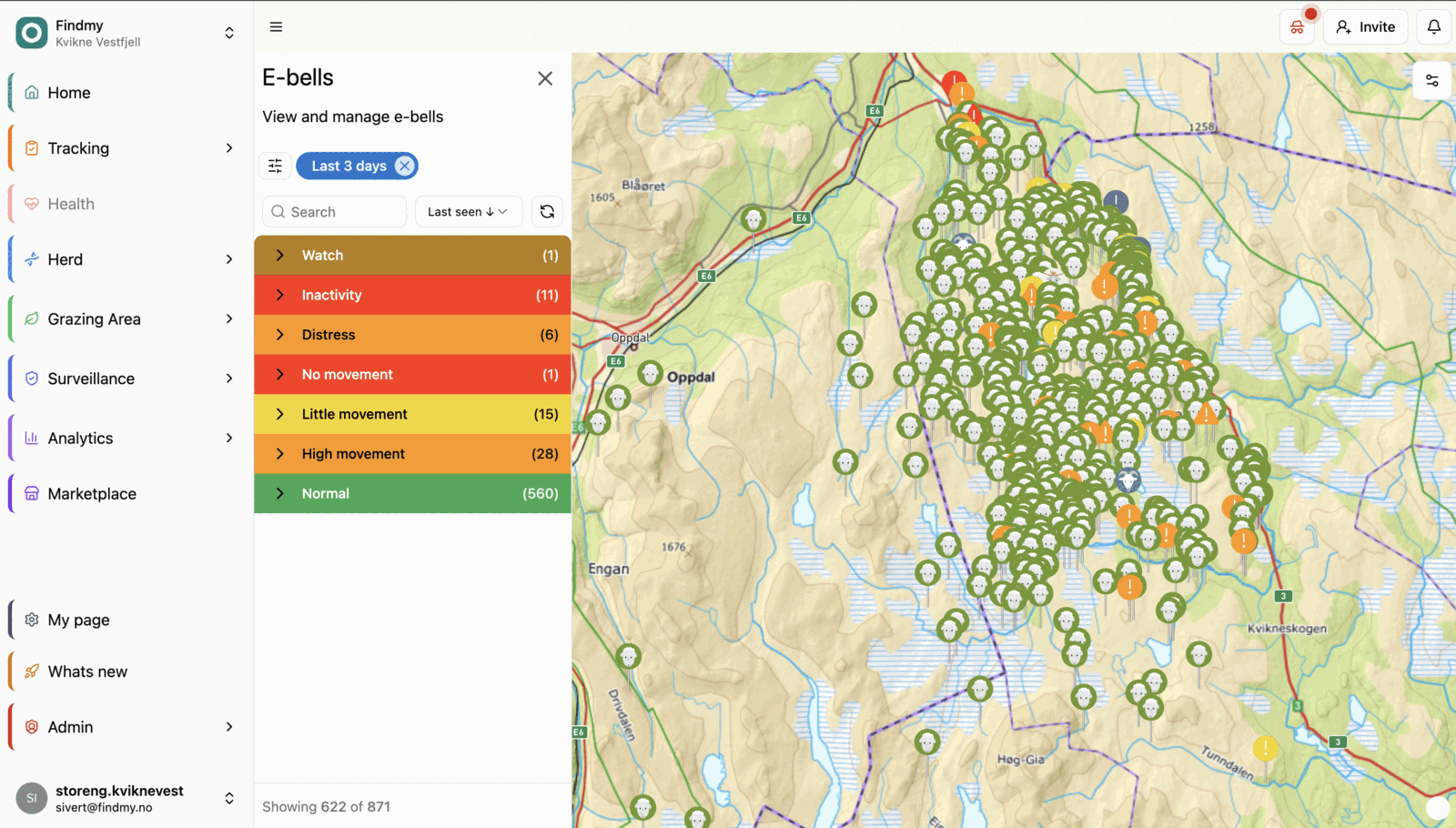Click the Invite button
1456x828 pixels.
[1365, 27]
